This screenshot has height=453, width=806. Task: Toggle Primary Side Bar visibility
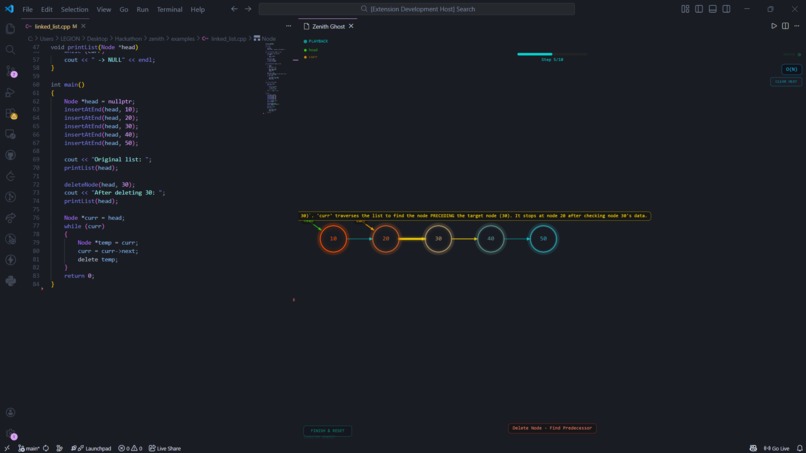point(699,9)
